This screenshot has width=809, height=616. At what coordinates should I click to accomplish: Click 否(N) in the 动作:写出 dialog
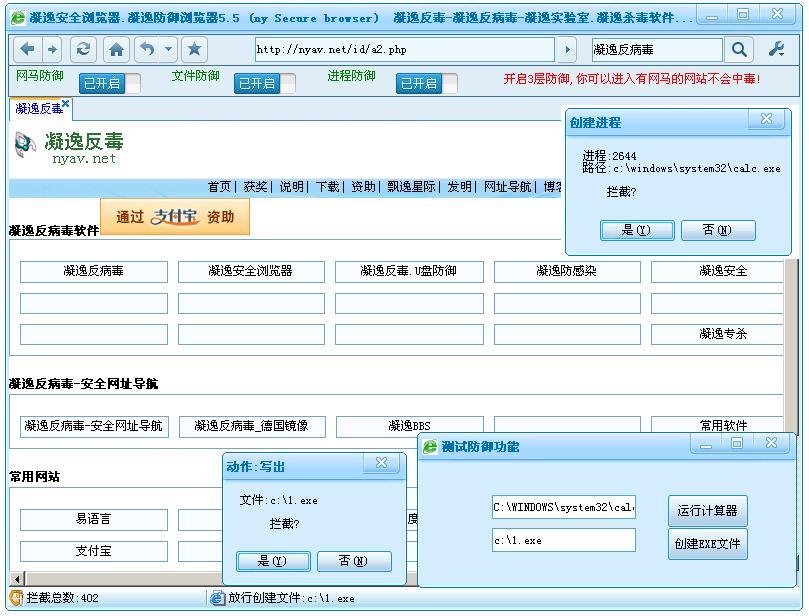tap(354, 561)
